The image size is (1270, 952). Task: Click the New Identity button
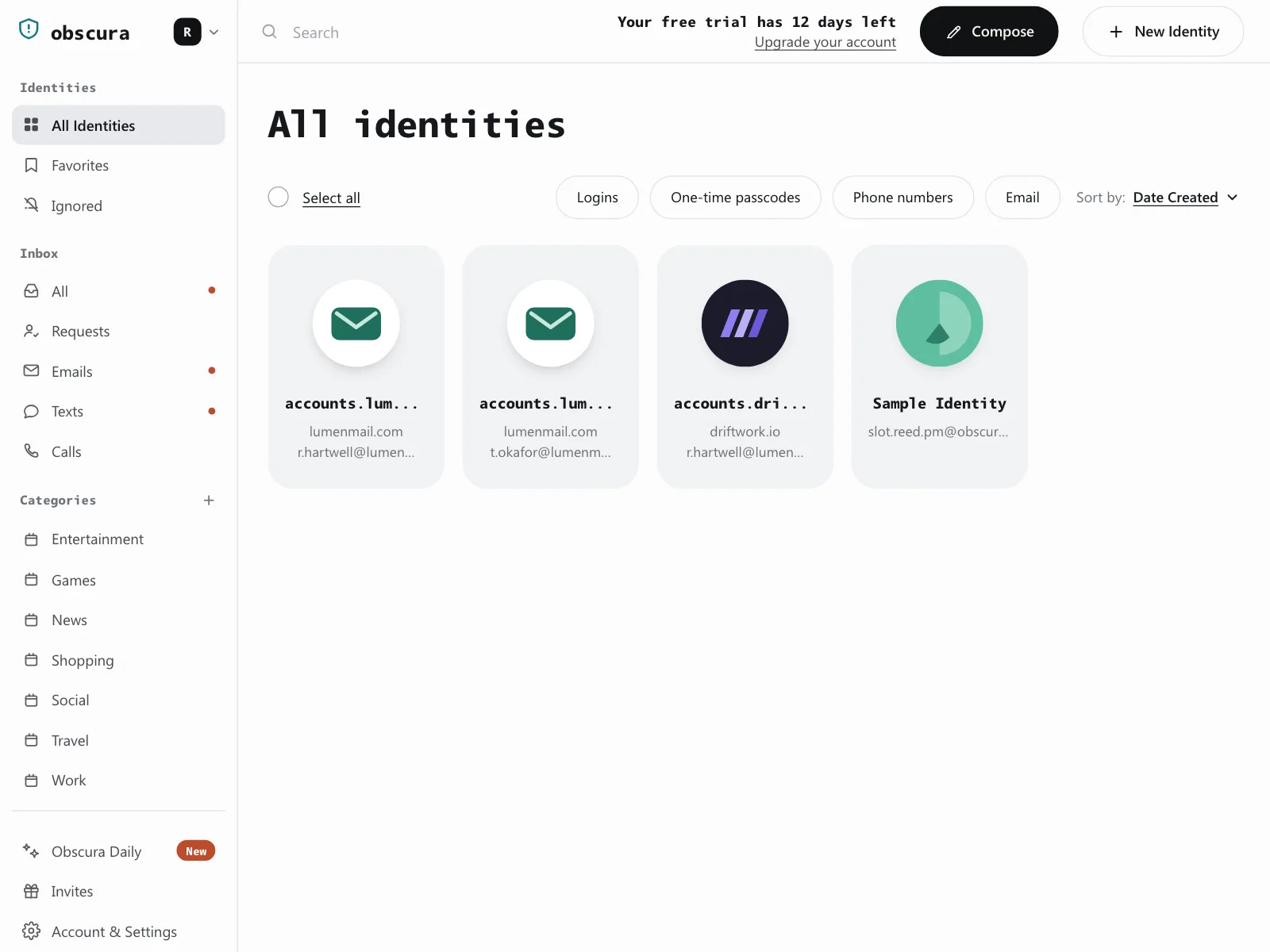(1163, 32)
